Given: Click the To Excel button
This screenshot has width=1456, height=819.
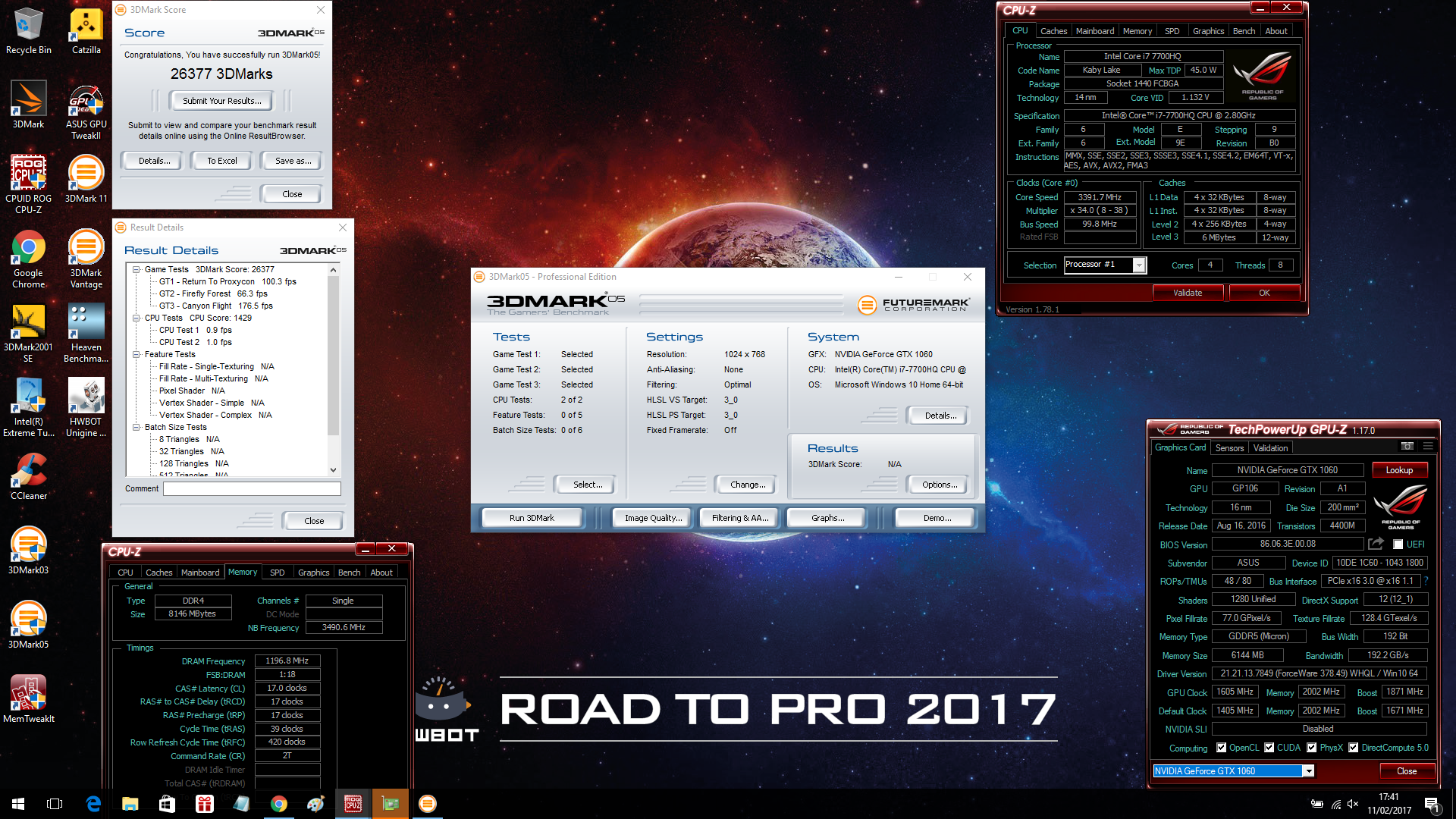Looking at the screenshot, I should 222,161.
